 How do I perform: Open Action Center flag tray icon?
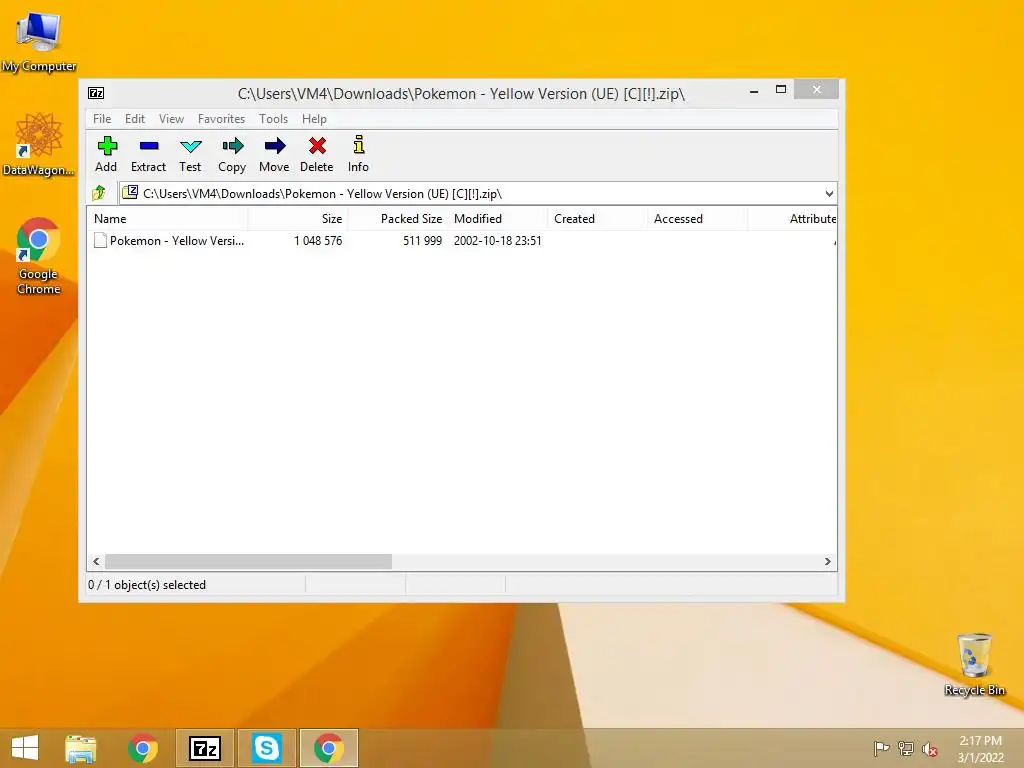(x=881, y=748)
